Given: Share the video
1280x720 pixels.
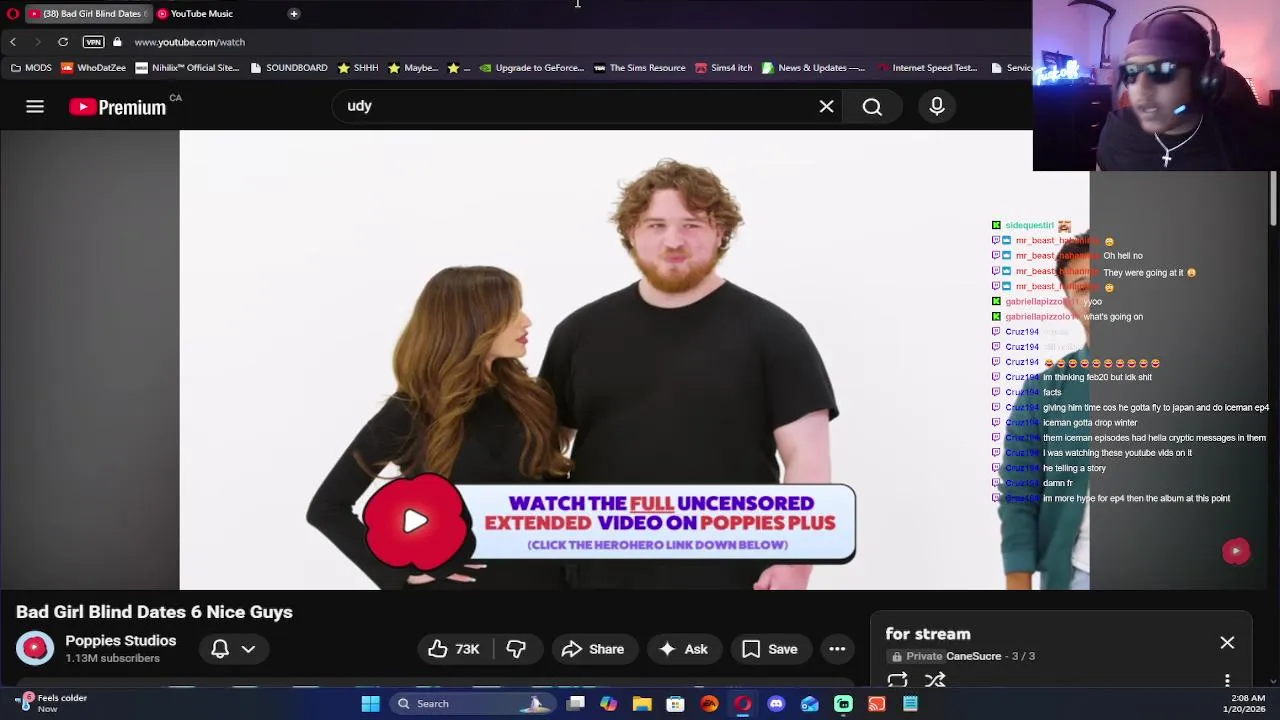Looking at the screenshot, I should click(x=593, y=649).
